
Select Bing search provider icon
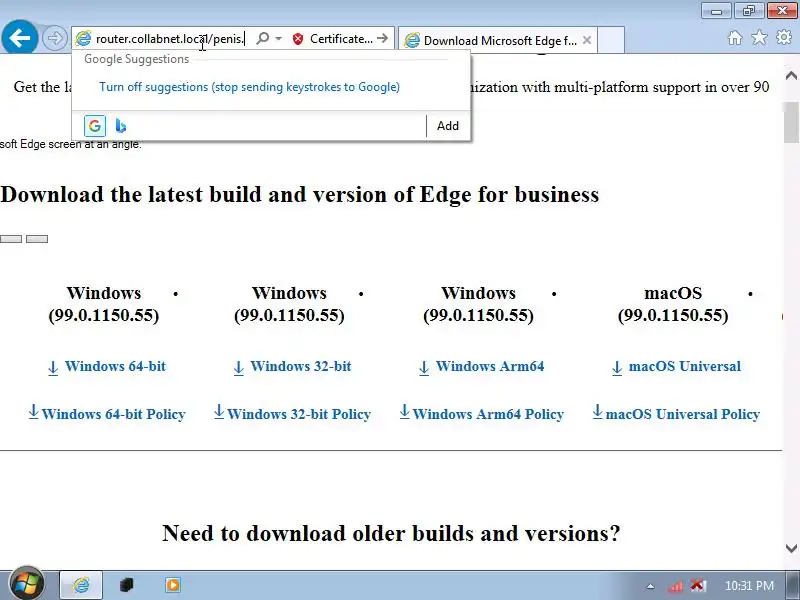click(x=120, y=126)
